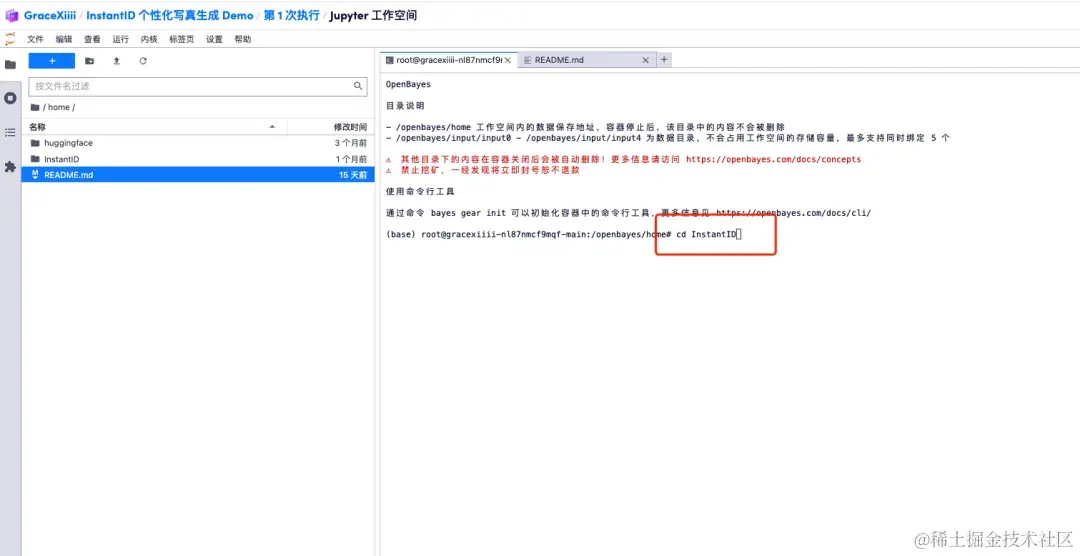This screenshot has height=556, width=1080.
Task: Click the terminal command prompt line
Action: coord(563,234)
